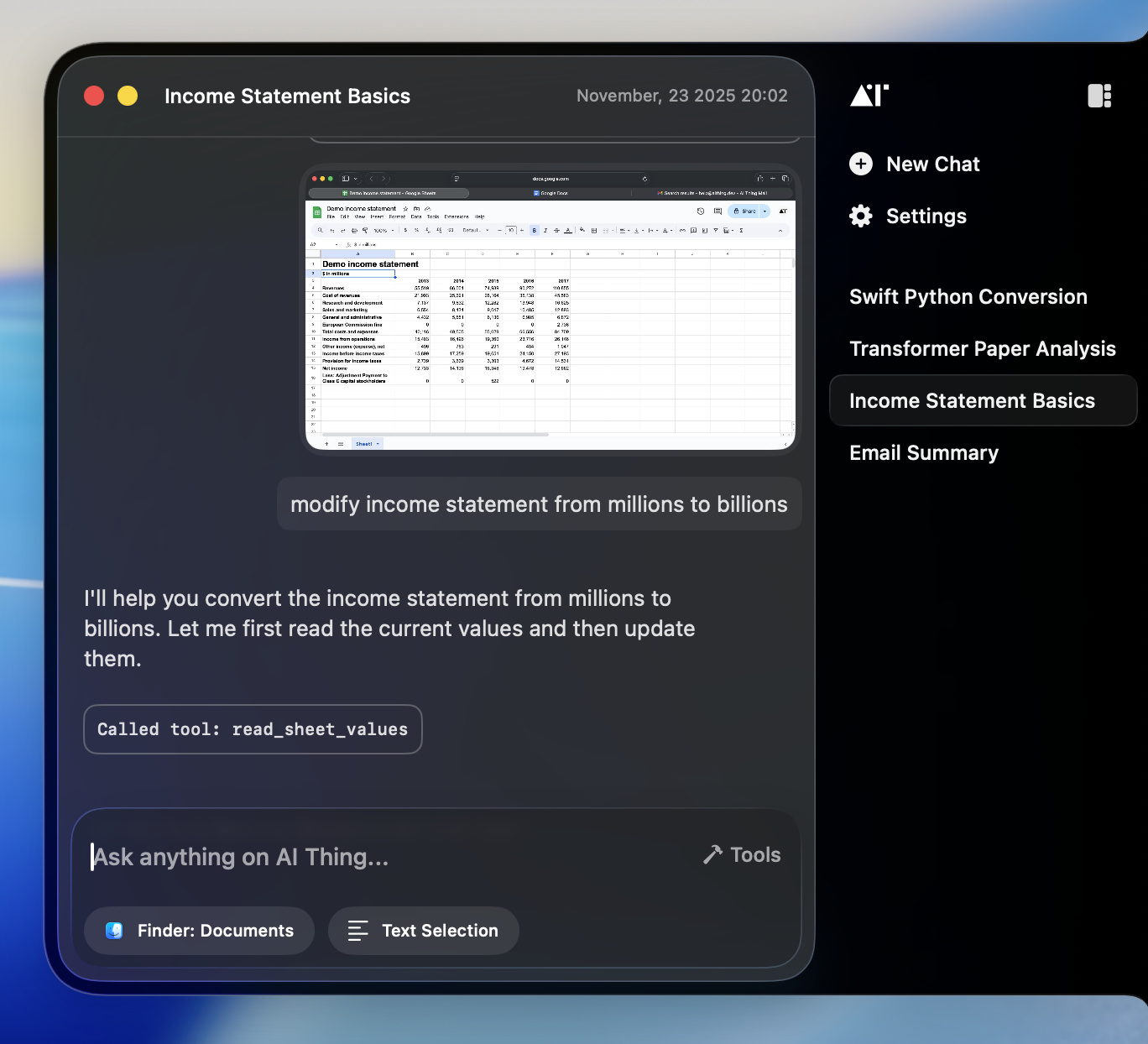The width and height of the screenshot is (1148, 1044).
Task: Click the November, 23 2025 20:02 timestamp
Action: 682,96
